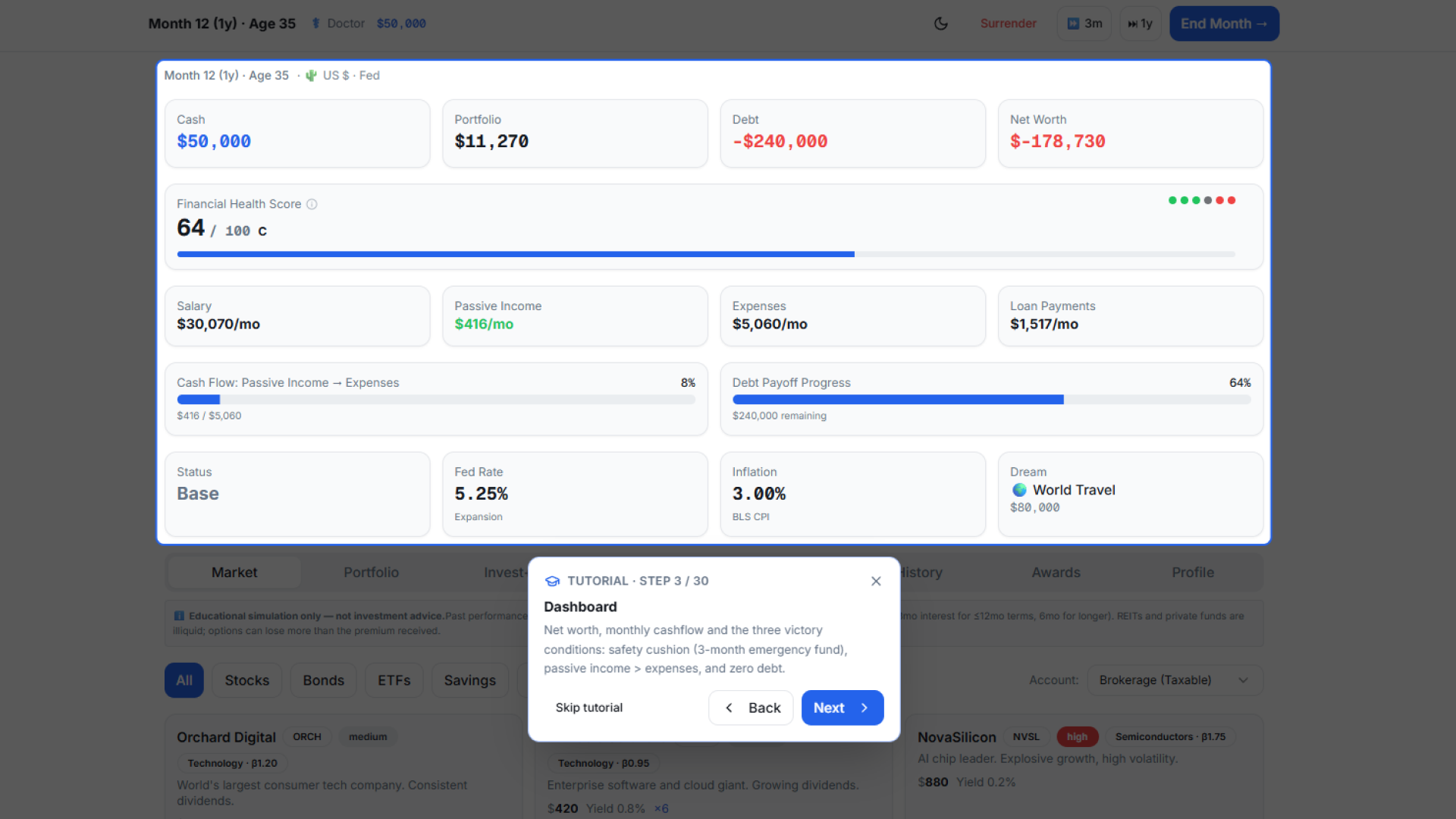Click the Semiconductors β1.75 tag

(1170, 737)
